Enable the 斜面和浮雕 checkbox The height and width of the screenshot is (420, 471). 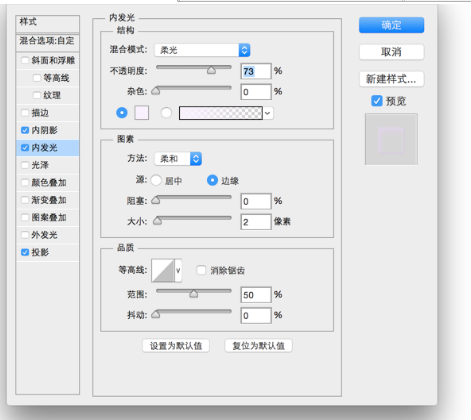(x=25, y=60)
